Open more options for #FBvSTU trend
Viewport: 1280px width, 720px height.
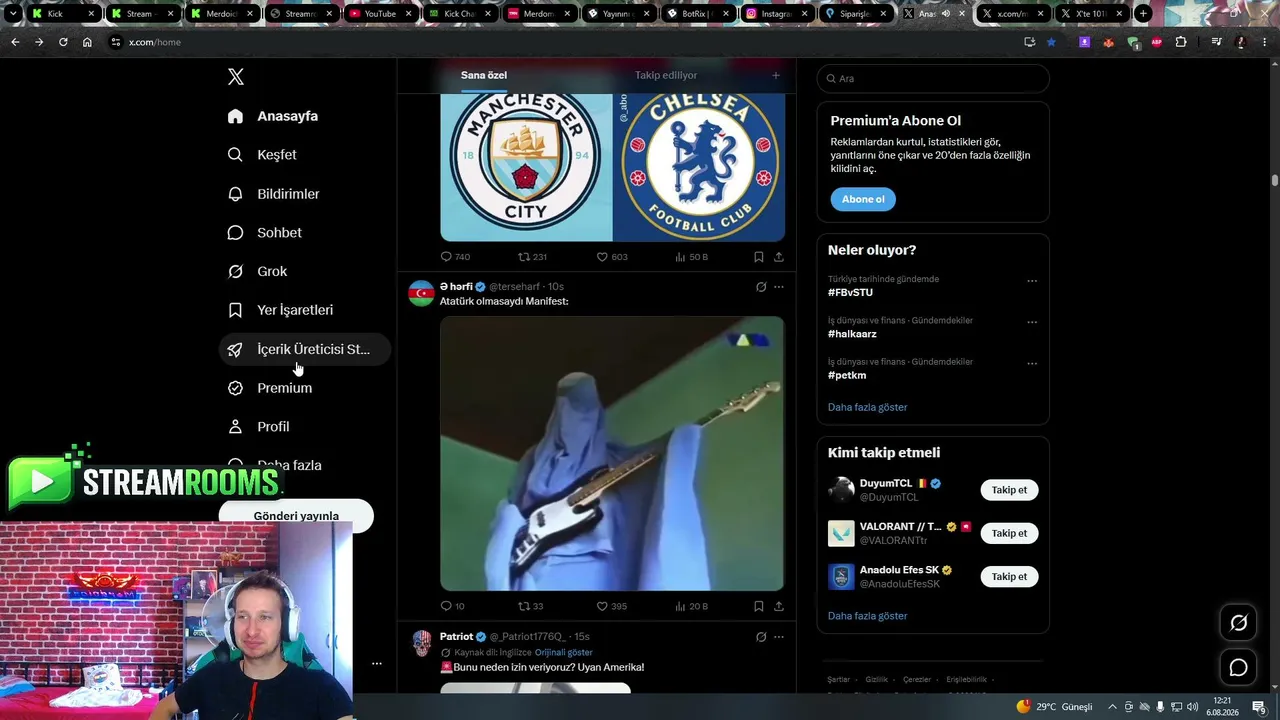click(1032, 281)
